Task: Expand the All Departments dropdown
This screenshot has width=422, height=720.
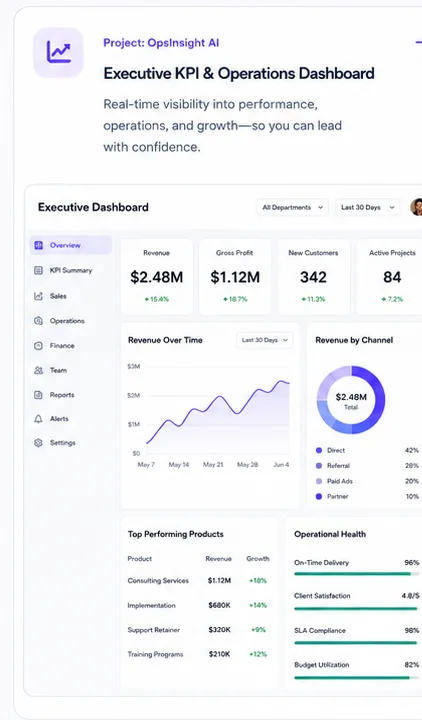Action: click(293, 208)
